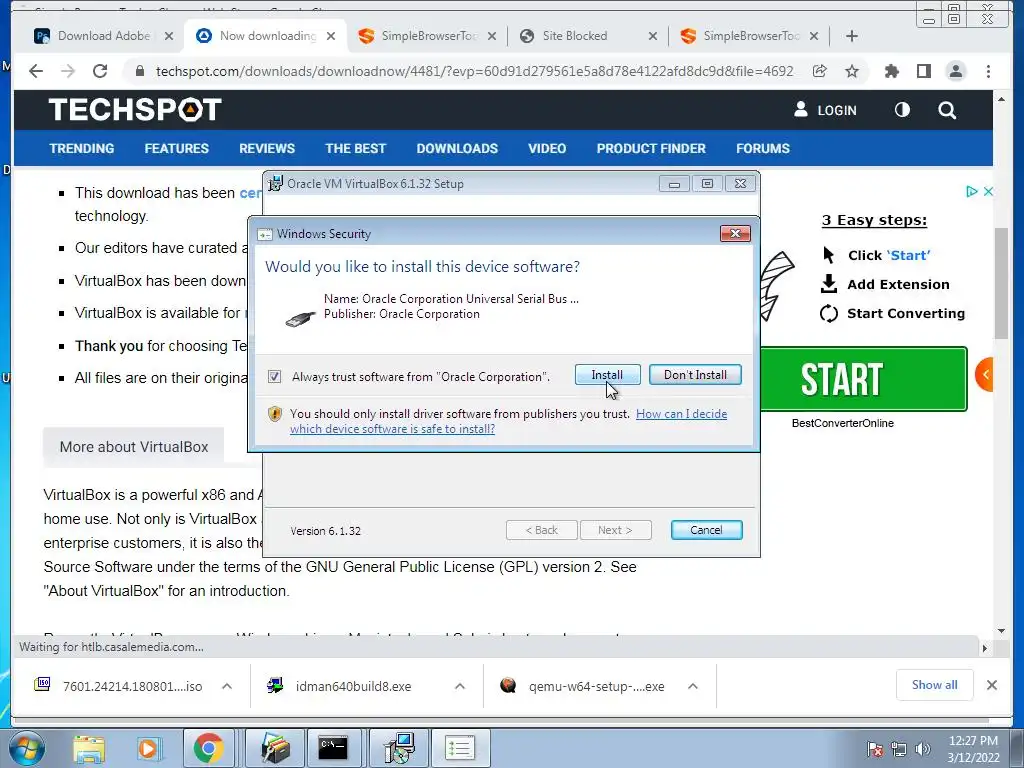Screen dimensions: 1024x768
Task: Click the Chrome taskbar icon
Action: click(x=208, y=748)
